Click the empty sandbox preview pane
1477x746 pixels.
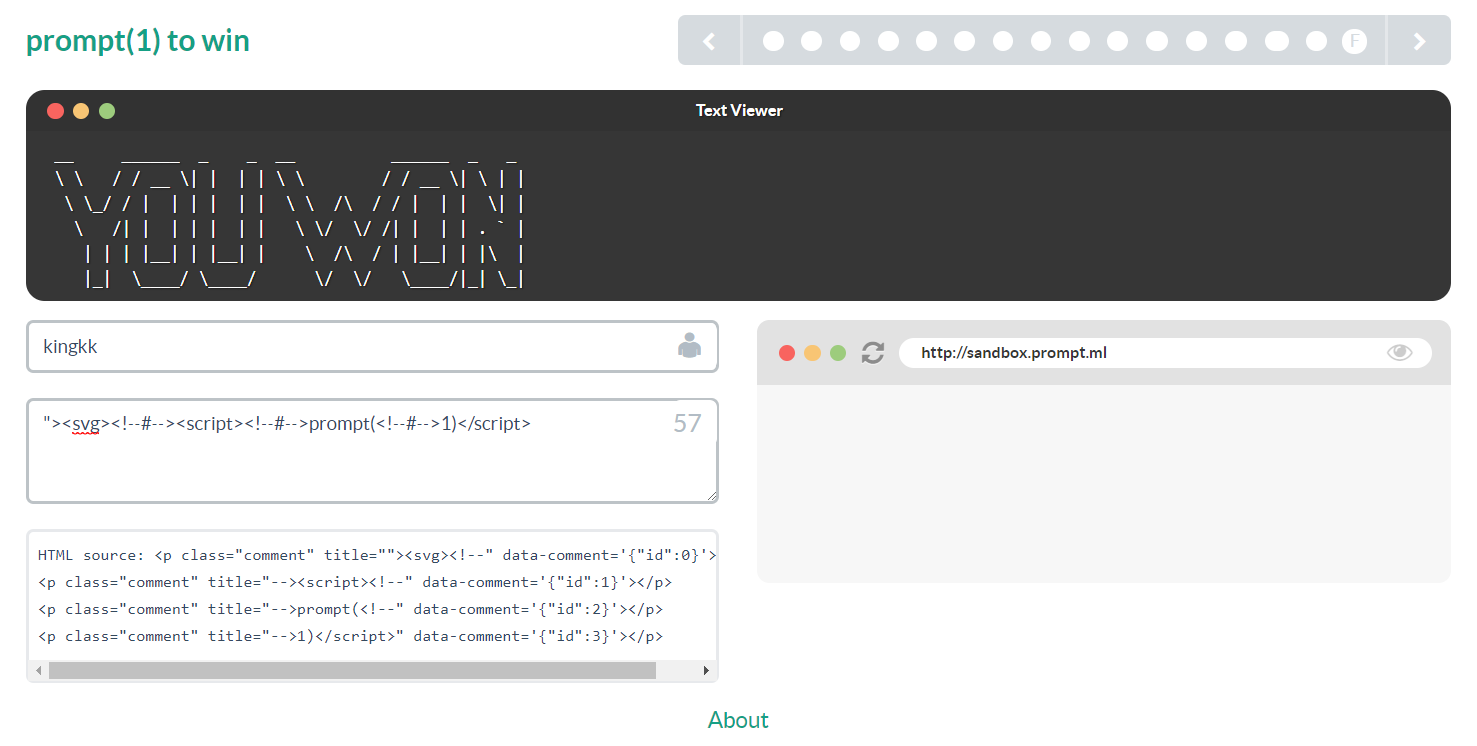point(1104,483)
